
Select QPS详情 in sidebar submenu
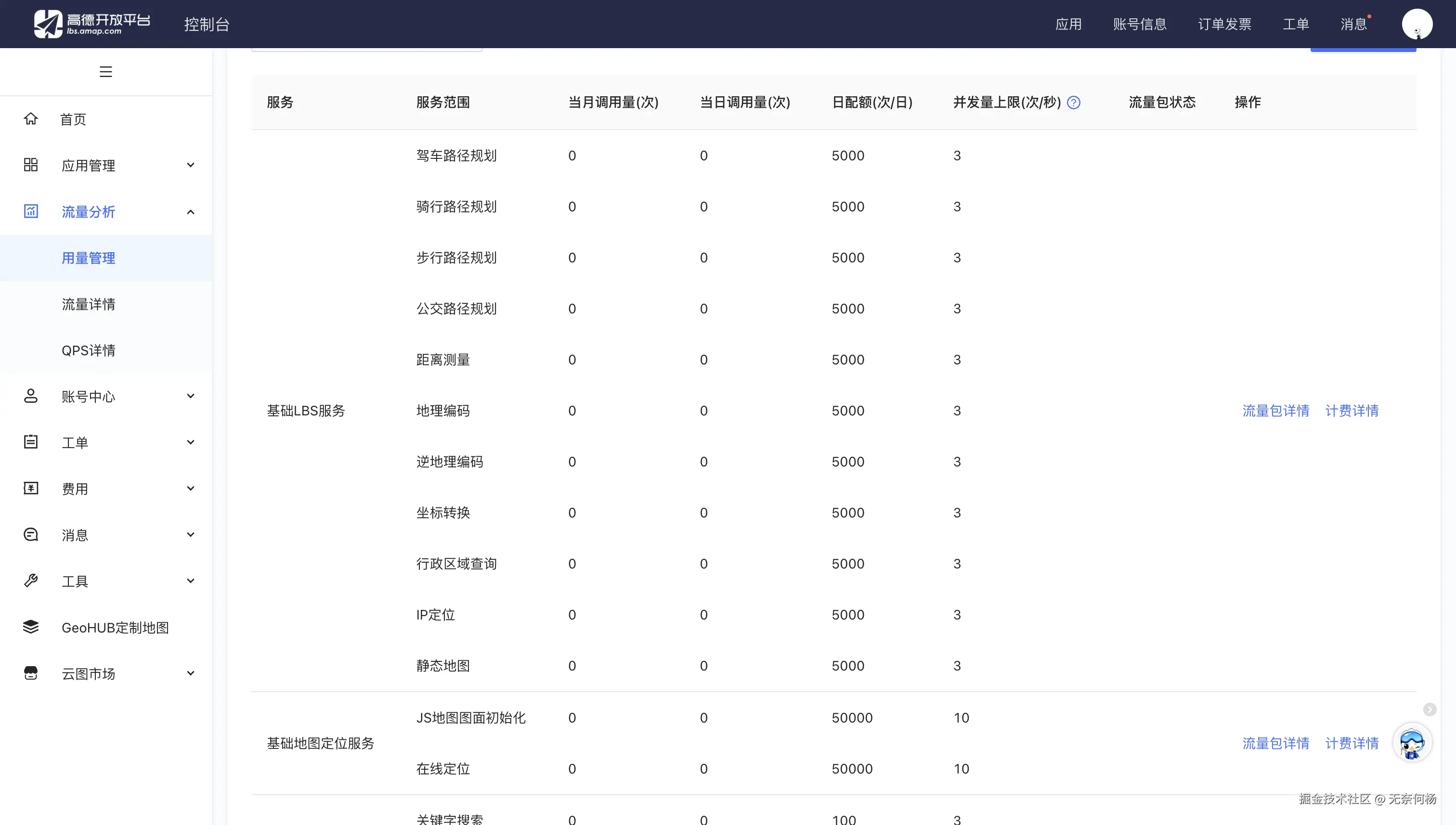(x=89, y=350)
